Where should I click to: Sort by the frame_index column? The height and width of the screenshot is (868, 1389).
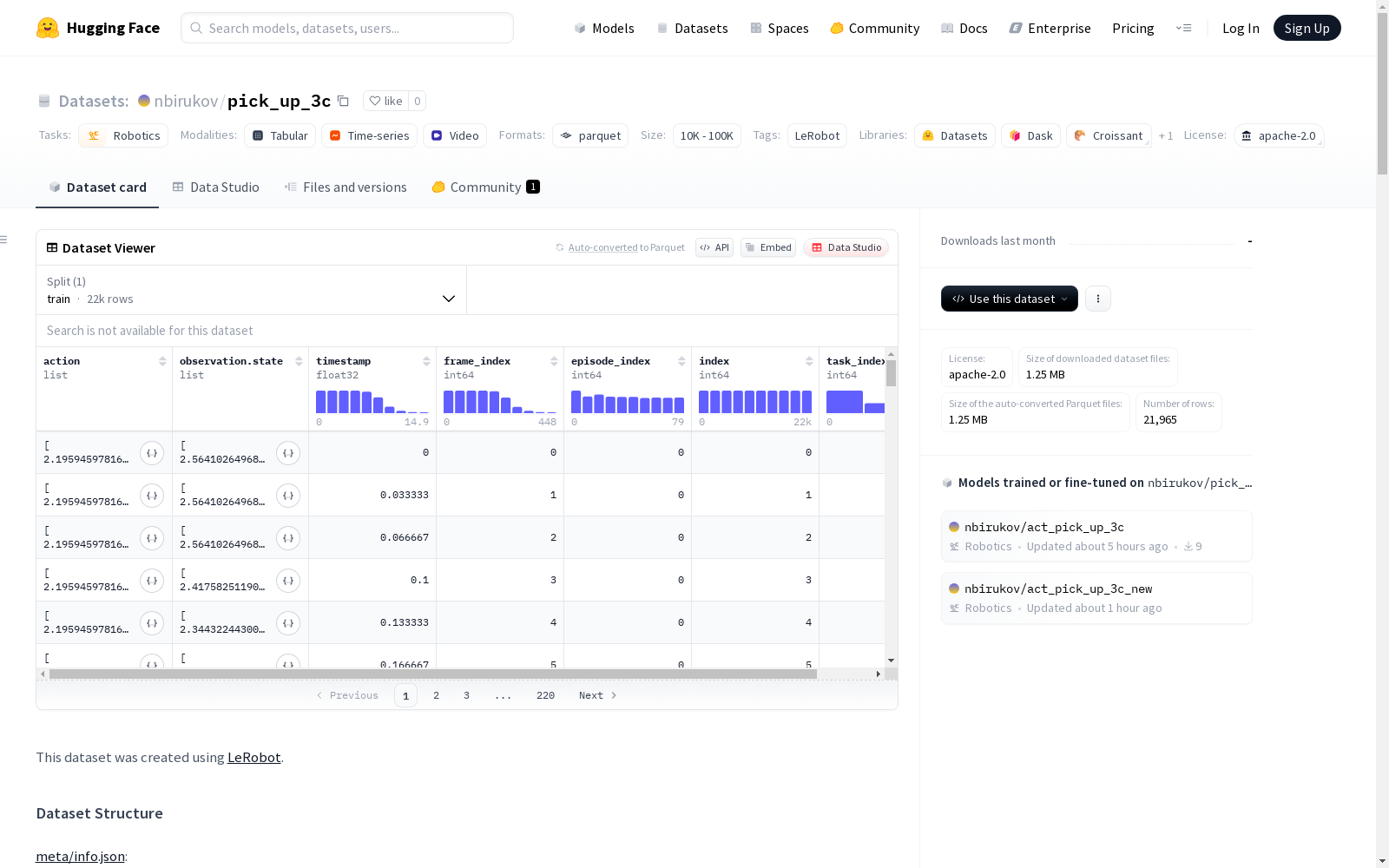[x=554, y=361]
